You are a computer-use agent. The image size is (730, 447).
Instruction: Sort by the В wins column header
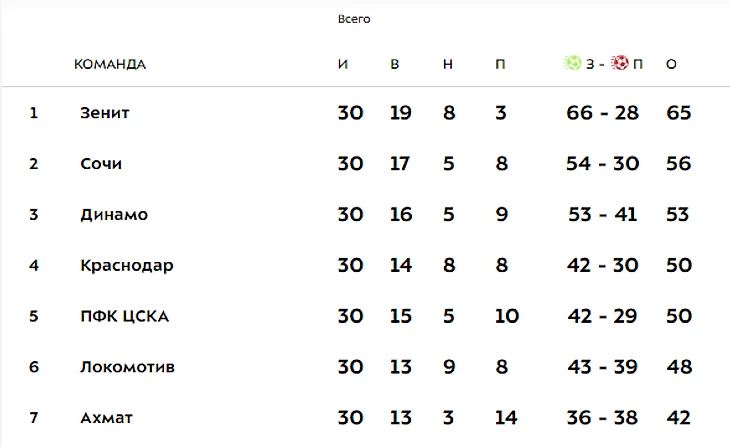pyautogui.click(x=394, y=64)
